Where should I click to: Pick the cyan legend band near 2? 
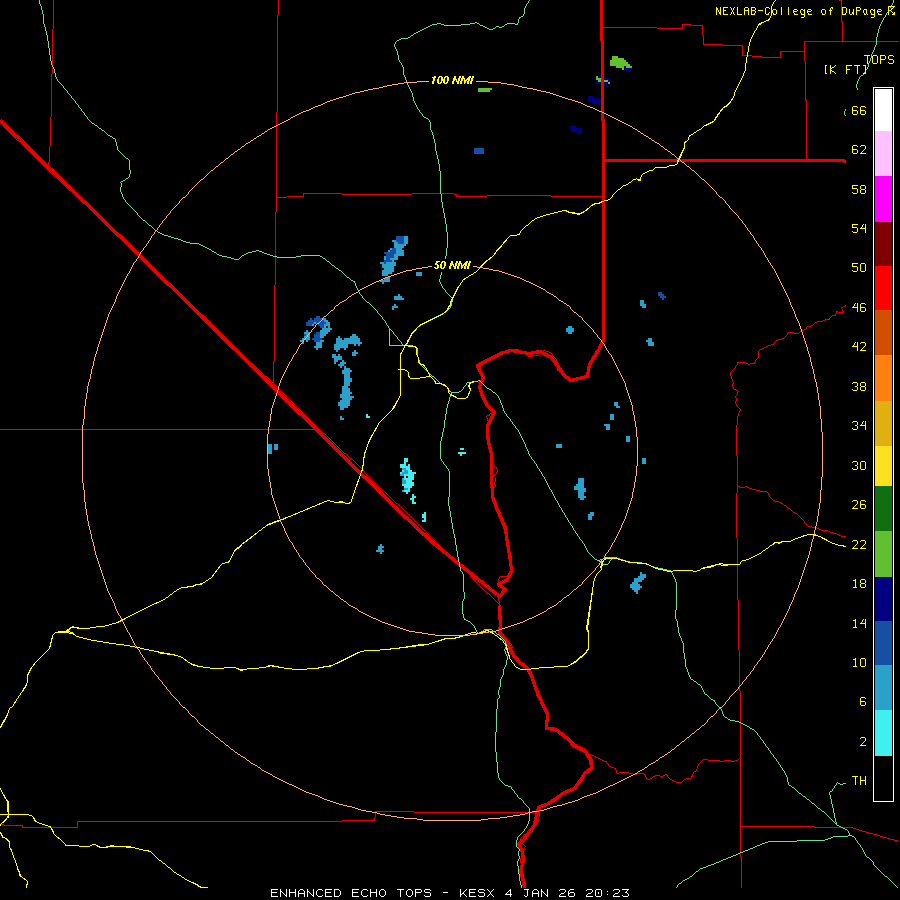883,733
